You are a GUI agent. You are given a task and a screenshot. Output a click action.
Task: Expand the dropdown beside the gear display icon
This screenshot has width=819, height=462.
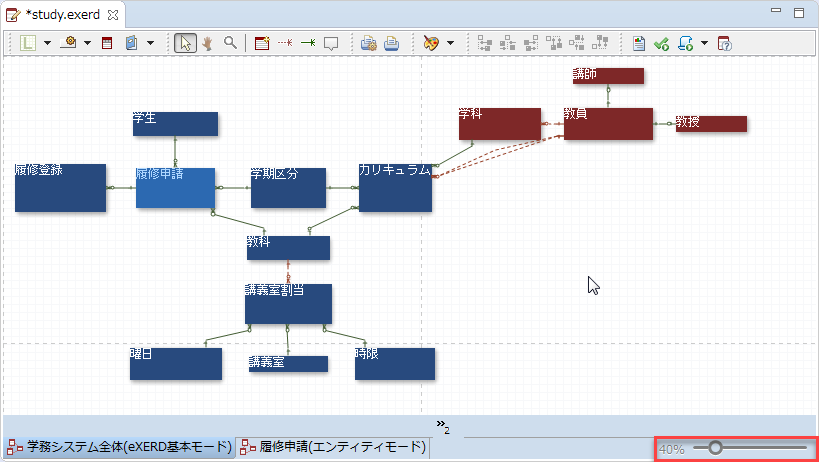(x=87, y=43)
